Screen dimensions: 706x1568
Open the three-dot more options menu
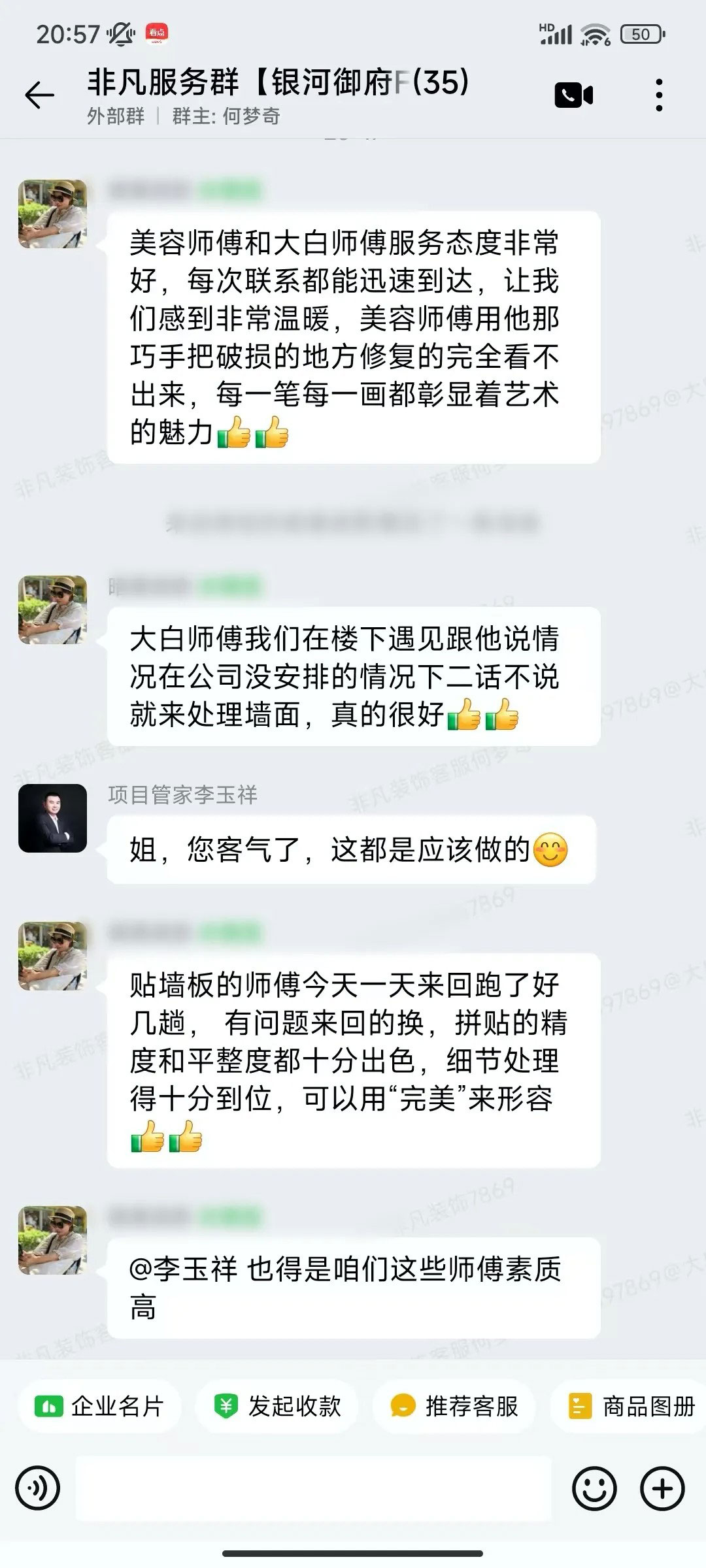(x=659, y=95)
